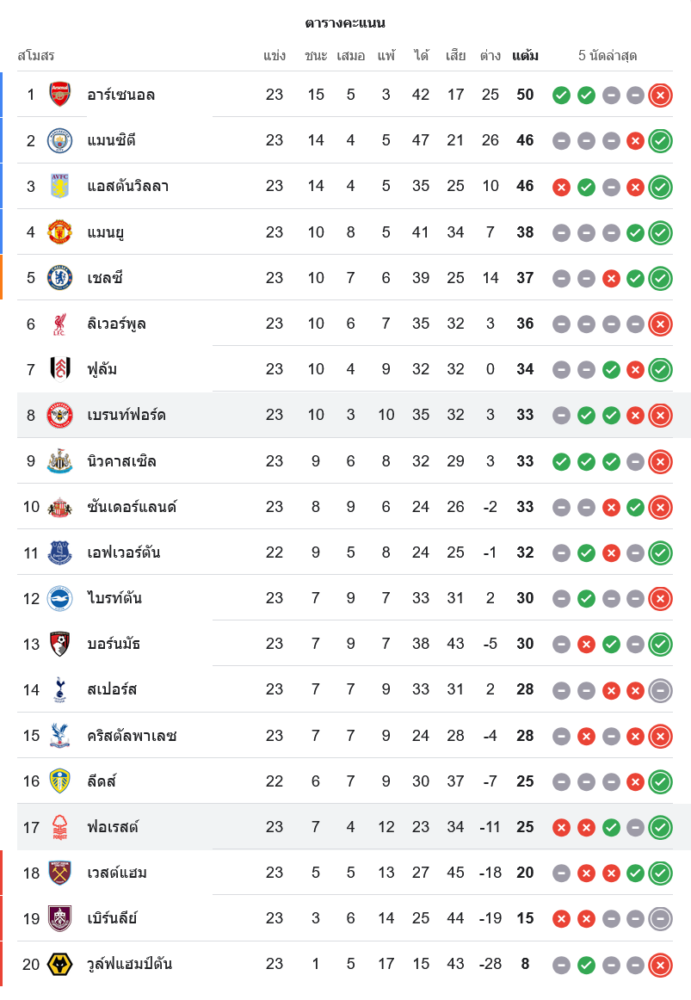Click the Wolverhampton wolf crest icon
The image size is (691, 1000).
pyautogui.click(x=60, y=964)
